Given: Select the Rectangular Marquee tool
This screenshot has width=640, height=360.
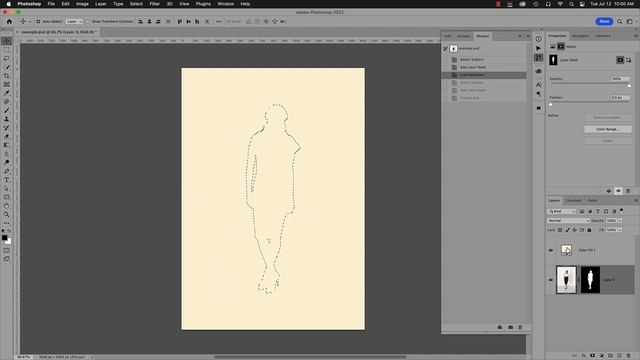Looking at the screenshot, I should 7,50.
